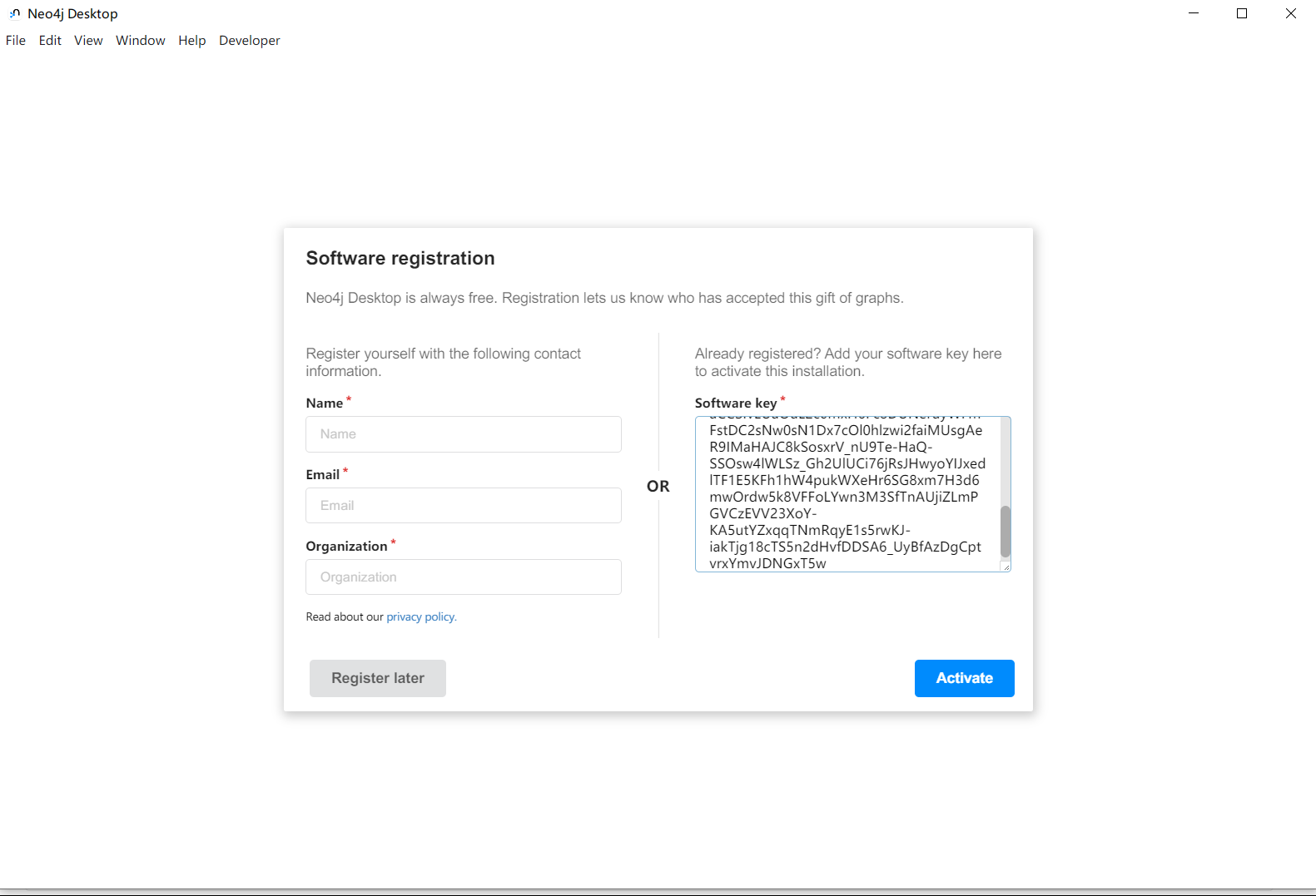Click the 'Software registration' heading
The width and height of the screenshot is (1316, 896).
click(400, 259)
